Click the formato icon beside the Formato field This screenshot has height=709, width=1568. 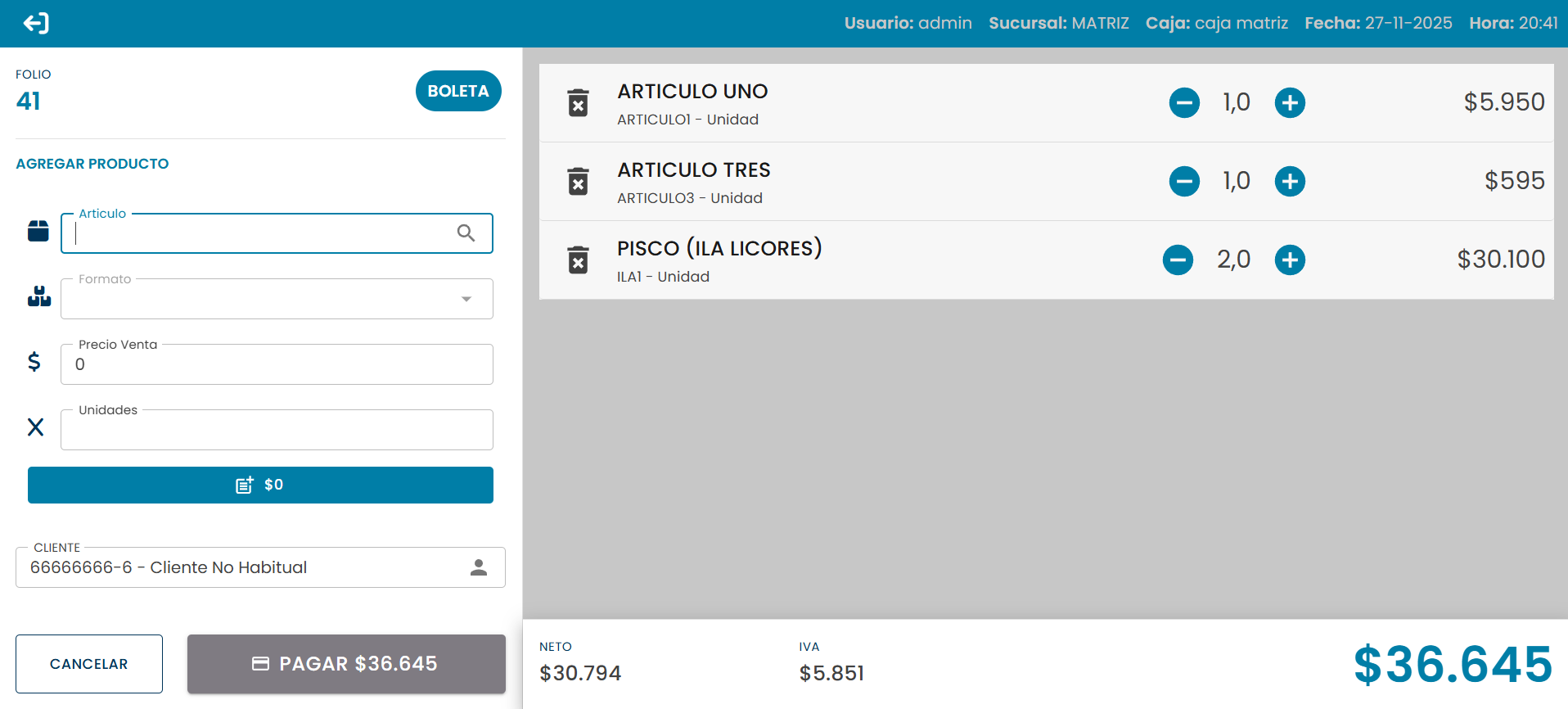38,296
